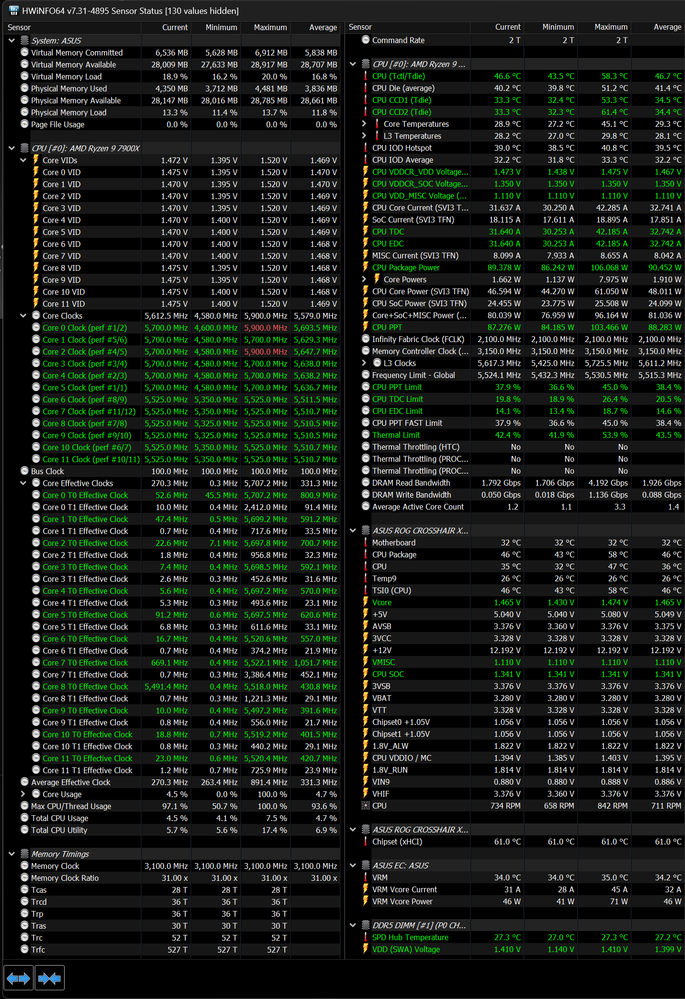
Task: Select the CPU PPT Limit row
Action: tap(515, 387)
